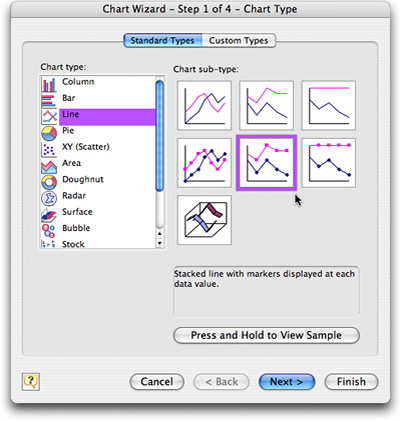Select the plain line sub-type thumbnail
The width and height of the screenshot is (400, 421).
point(204,105)
